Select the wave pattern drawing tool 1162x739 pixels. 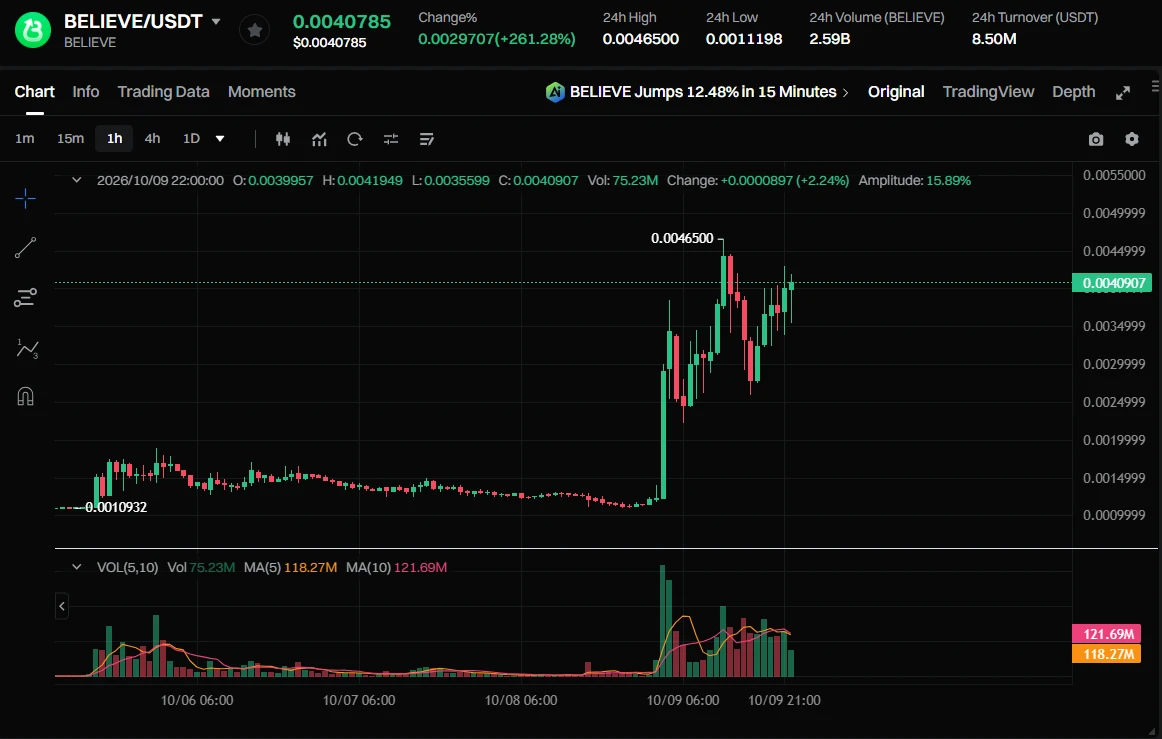click(x=27, y=348)
